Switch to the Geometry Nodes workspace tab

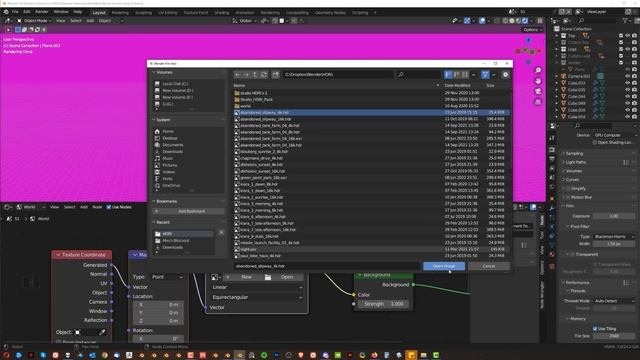[x=330, y=13]
